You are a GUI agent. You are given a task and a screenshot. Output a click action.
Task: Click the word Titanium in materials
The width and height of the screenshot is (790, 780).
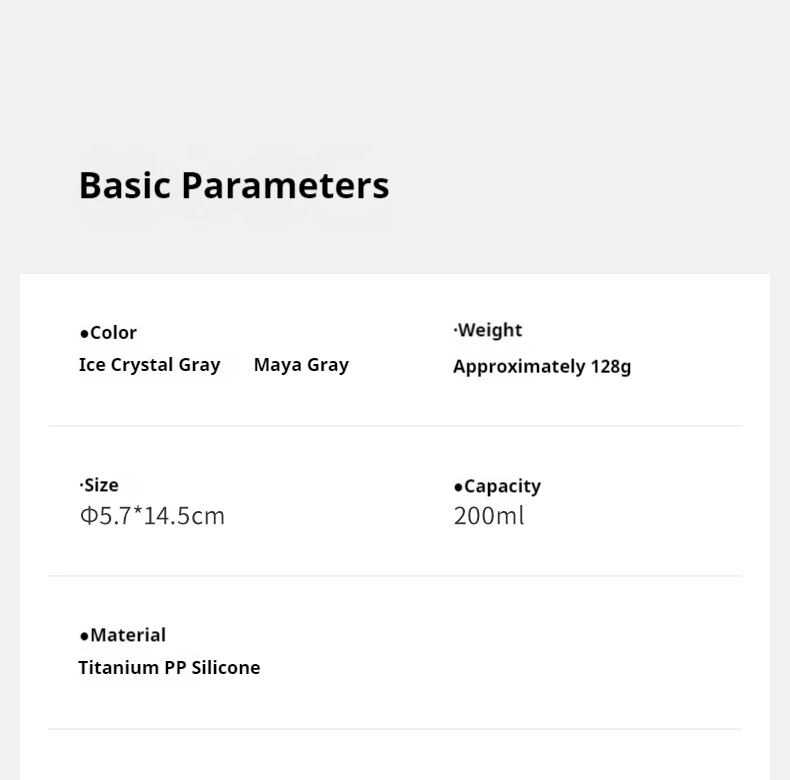tap(119, 668)
